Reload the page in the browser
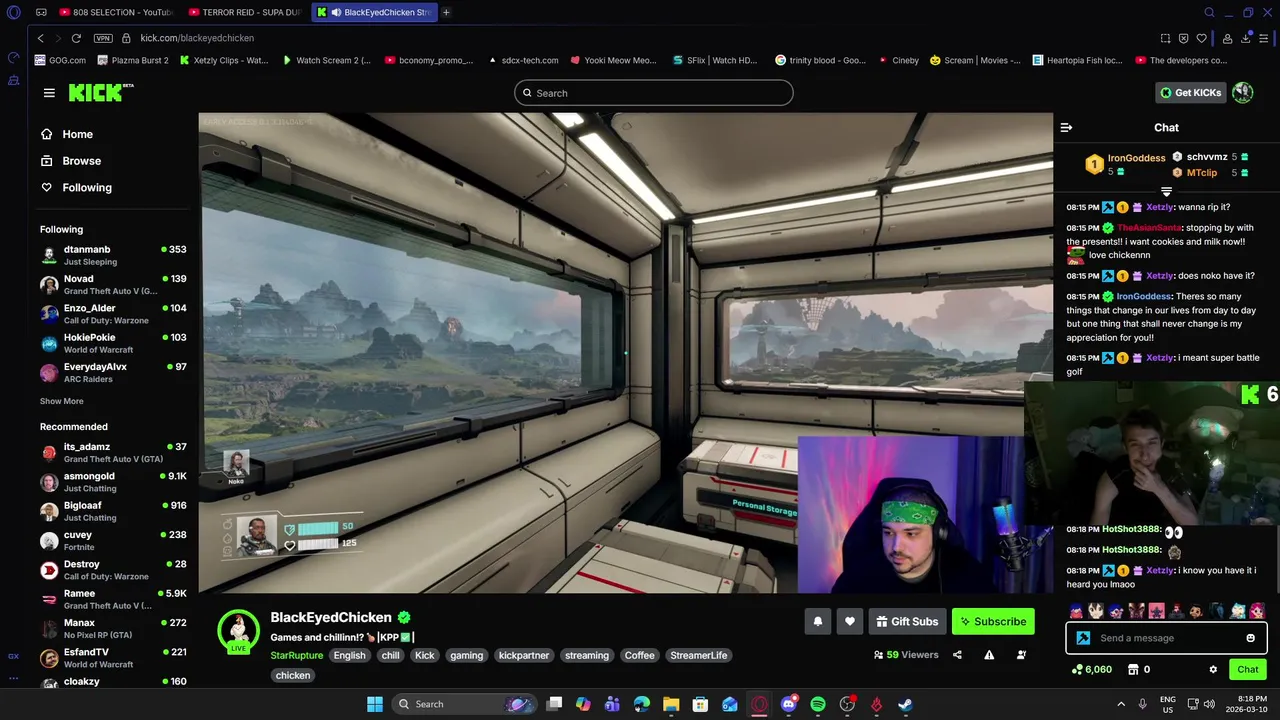 (76, 38)
